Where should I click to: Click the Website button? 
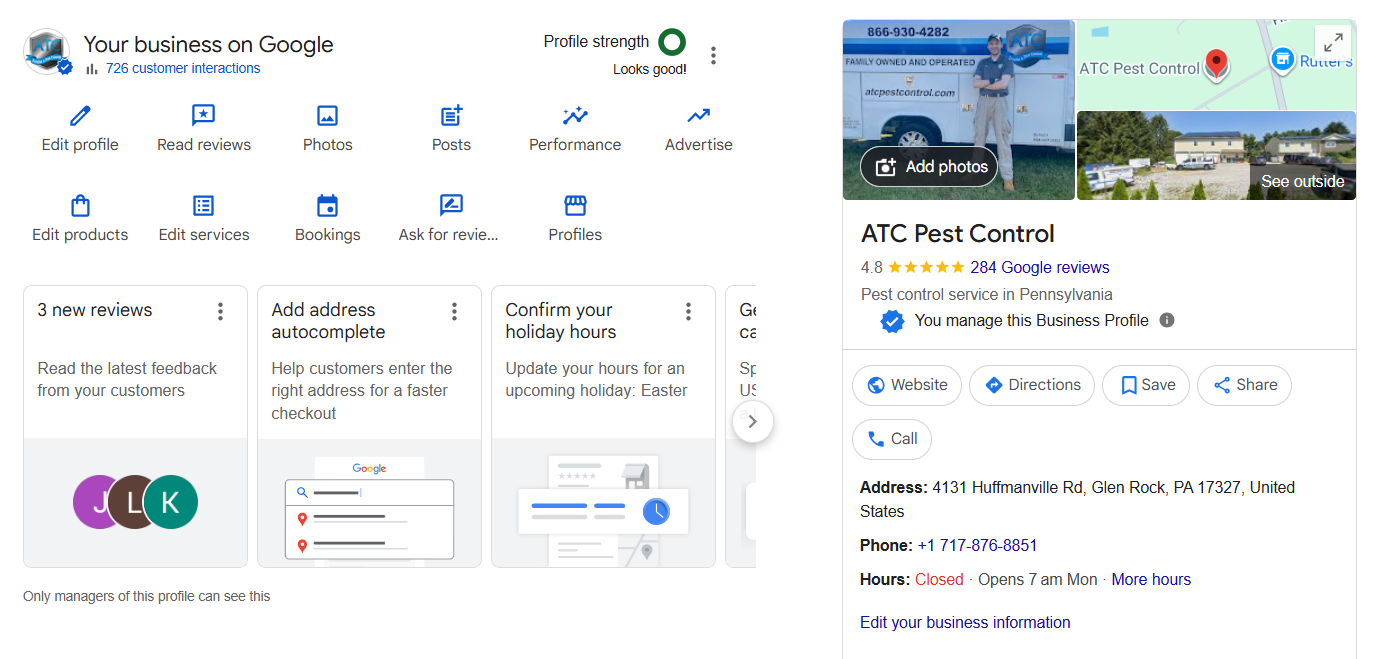tap(907, 385)
